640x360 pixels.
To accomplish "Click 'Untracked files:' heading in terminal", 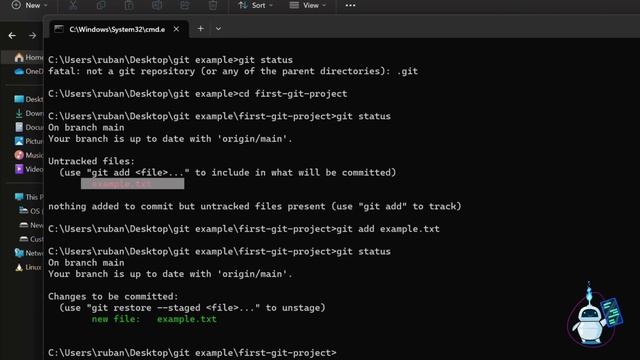I will [x=91, y=161].
